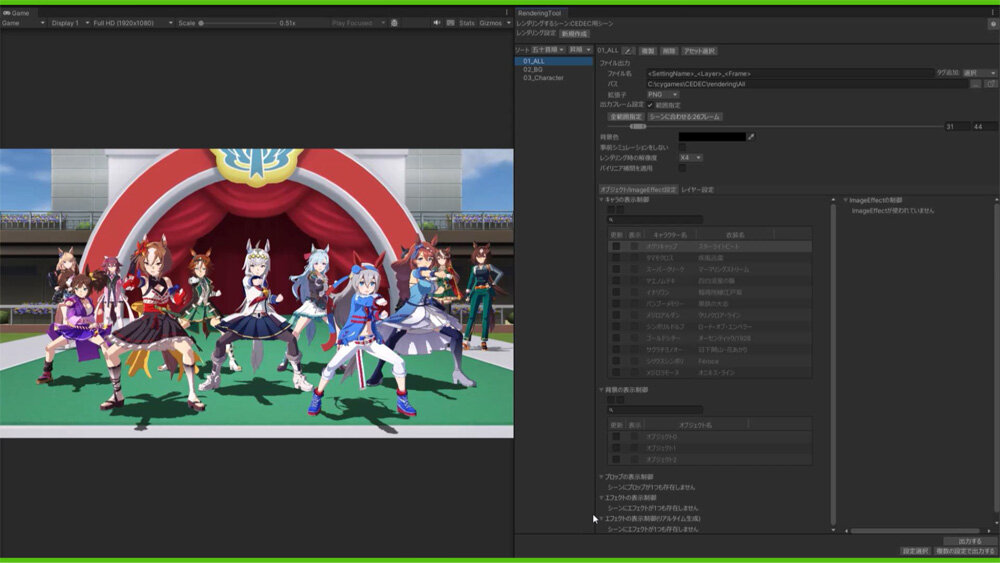Select 02_BG in settings list

[x=533, y=69]
